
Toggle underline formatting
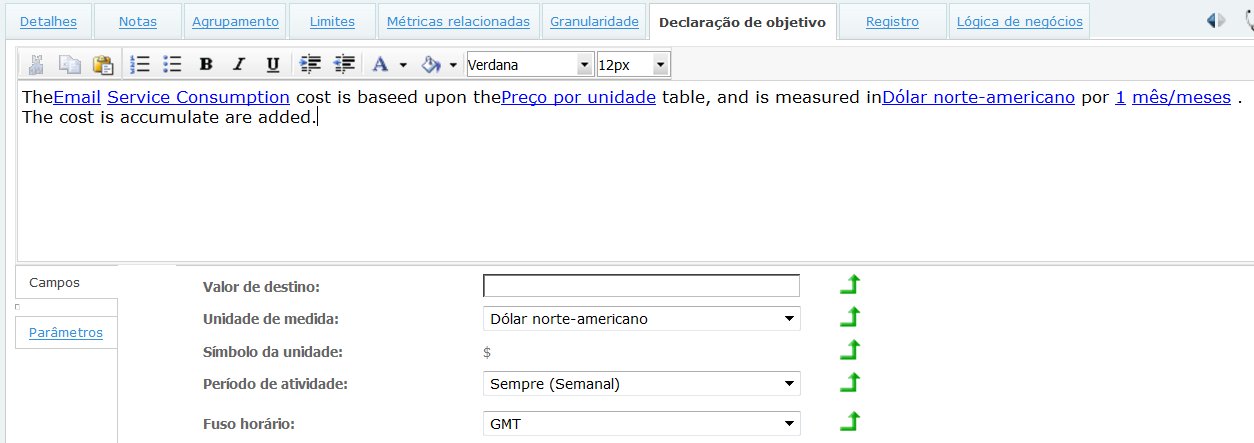click(x=273, y=65)
